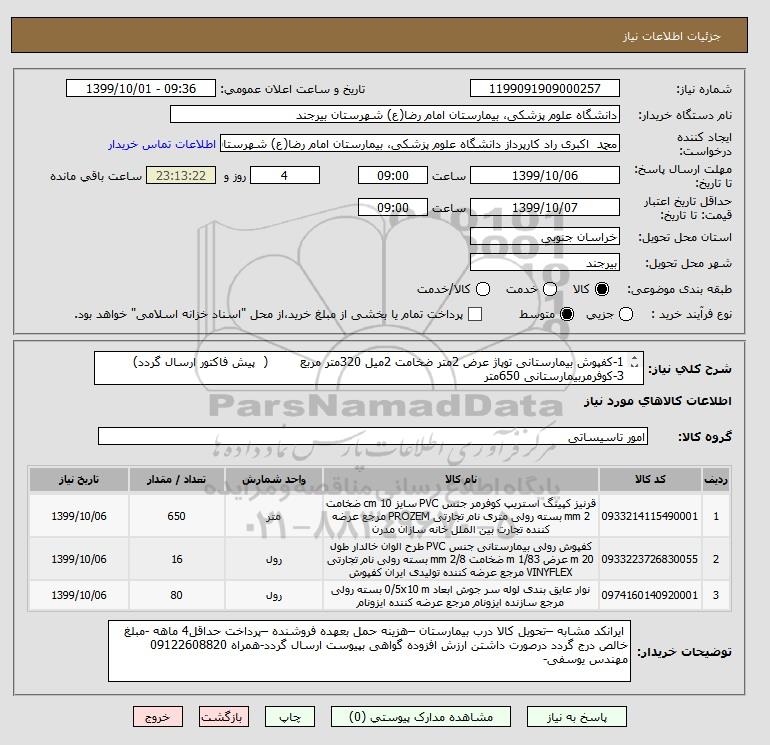
Task: Select the خدمت radio button
Action: (550, 289)
